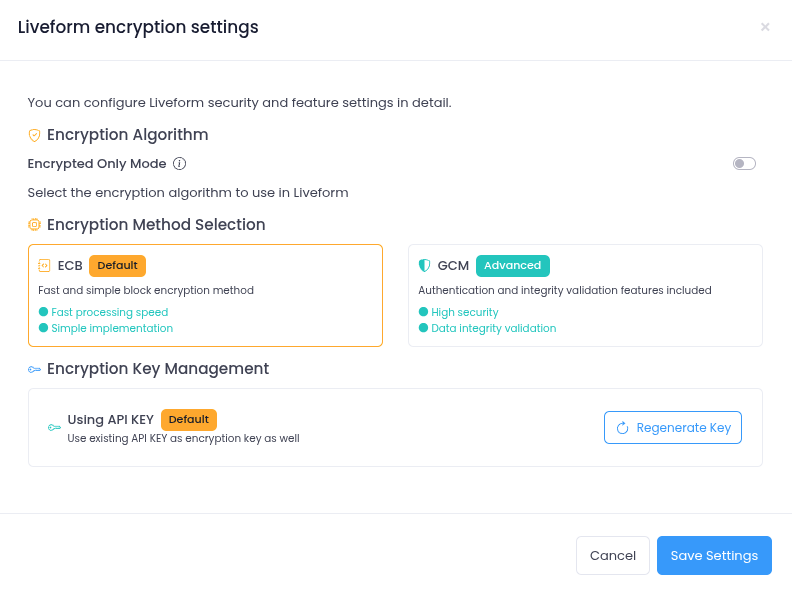Click the key icon next to Using API KEY
Screen dimensions: 792x591
54,428
